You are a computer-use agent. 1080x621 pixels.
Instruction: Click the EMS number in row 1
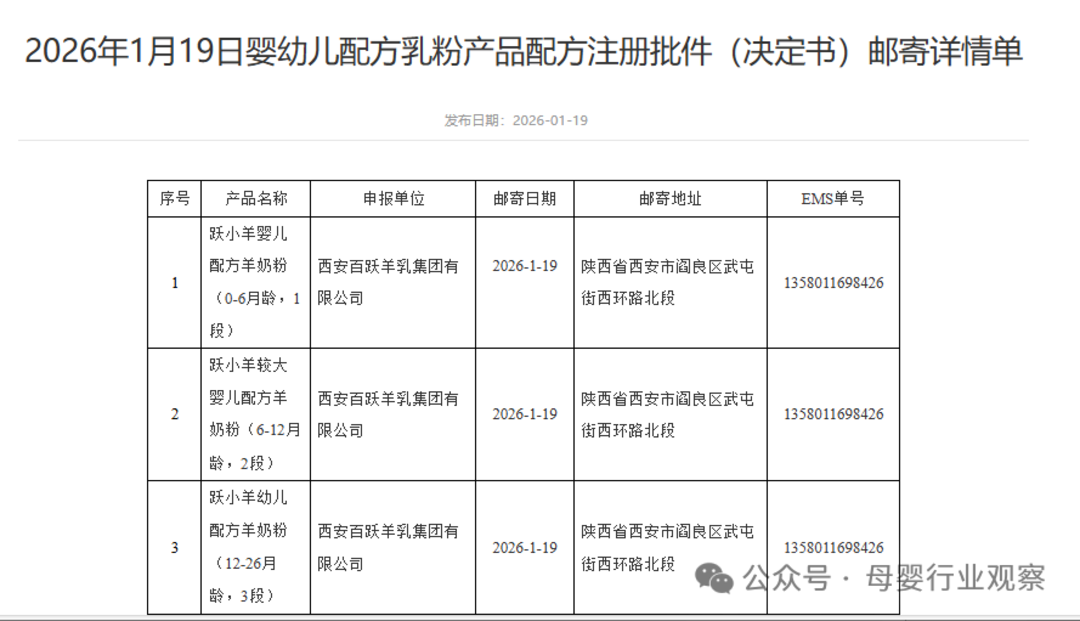pos(833,283)
